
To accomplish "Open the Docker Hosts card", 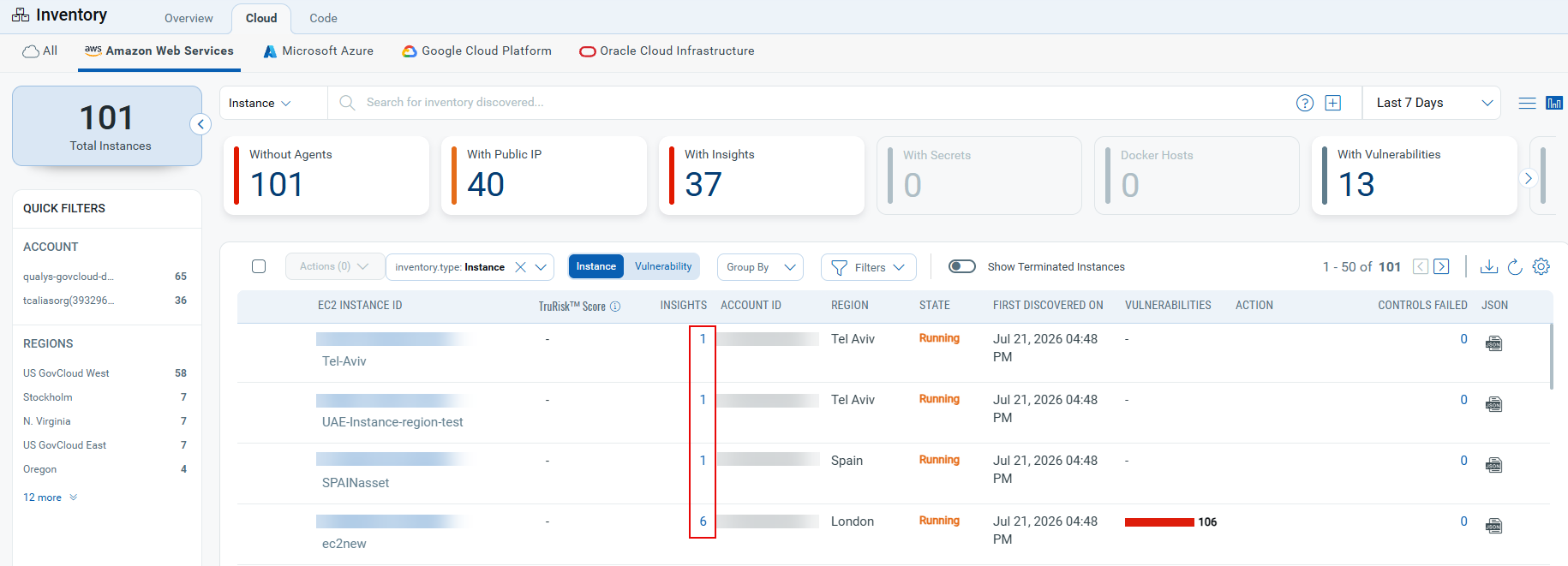I will point(1197,176).
